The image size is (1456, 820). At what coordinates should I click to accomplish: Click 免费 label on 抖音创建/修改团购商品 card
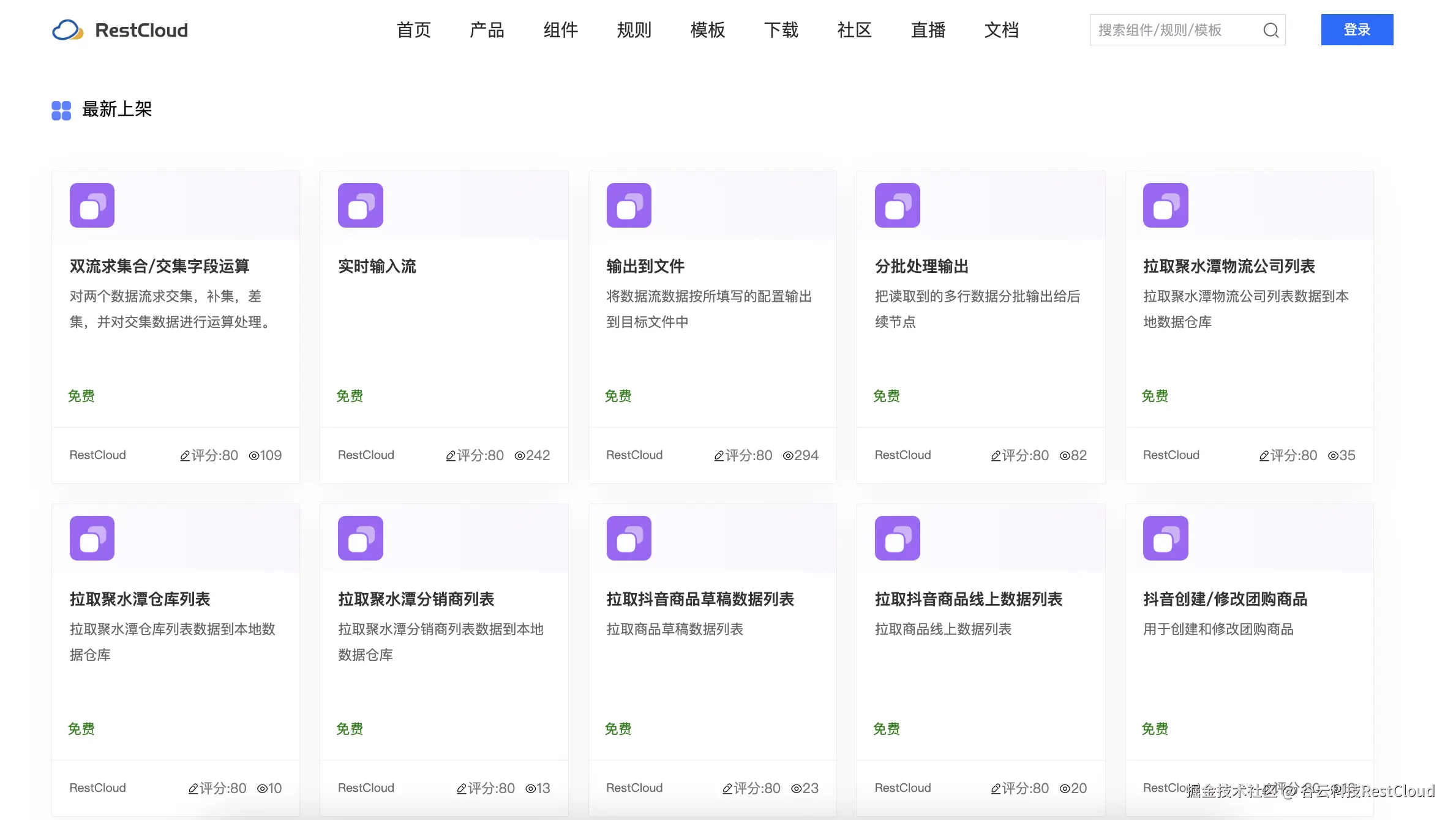tap(1155, 729)
